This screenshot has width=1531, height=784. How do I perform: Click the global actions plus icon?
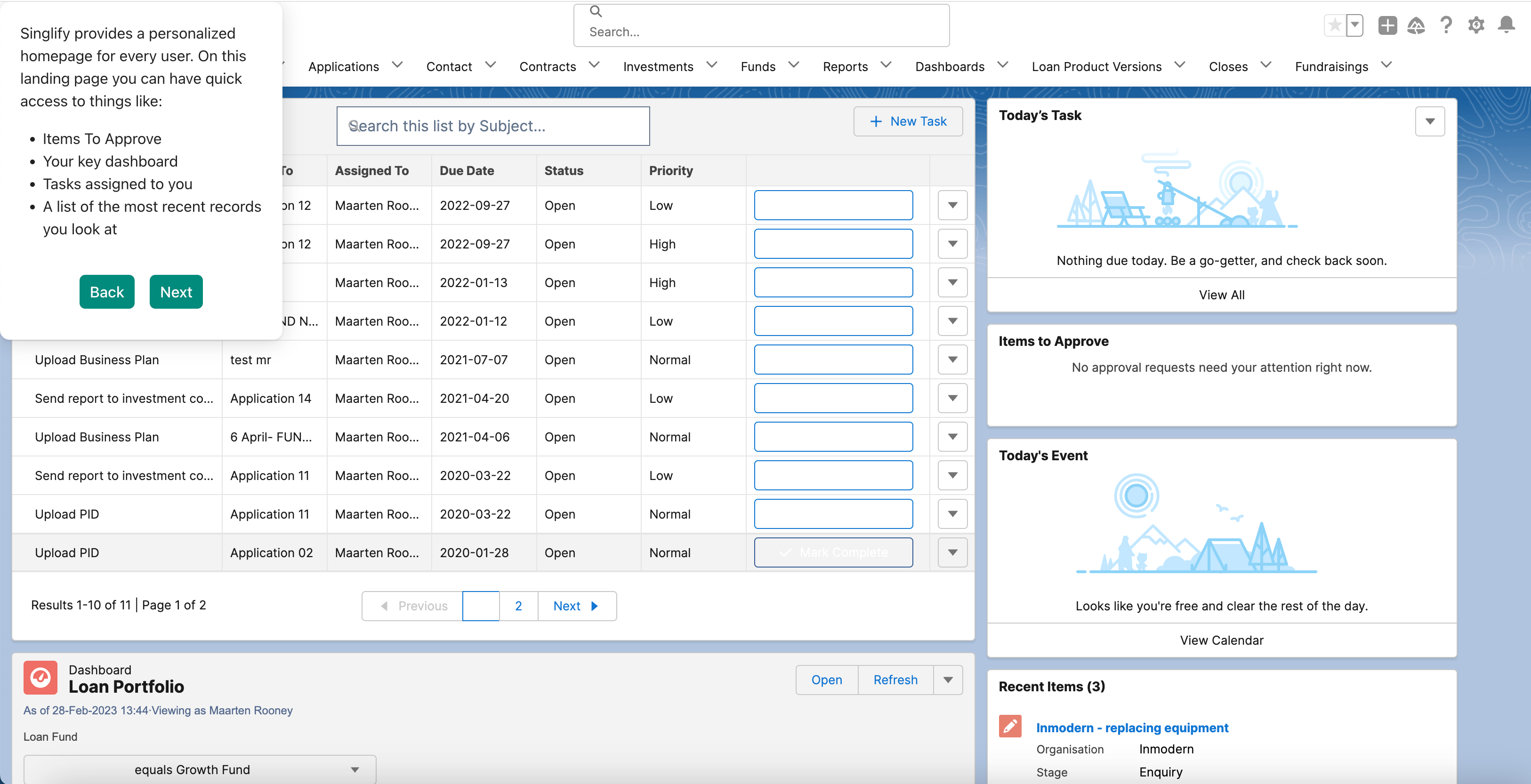[1387, 25]
